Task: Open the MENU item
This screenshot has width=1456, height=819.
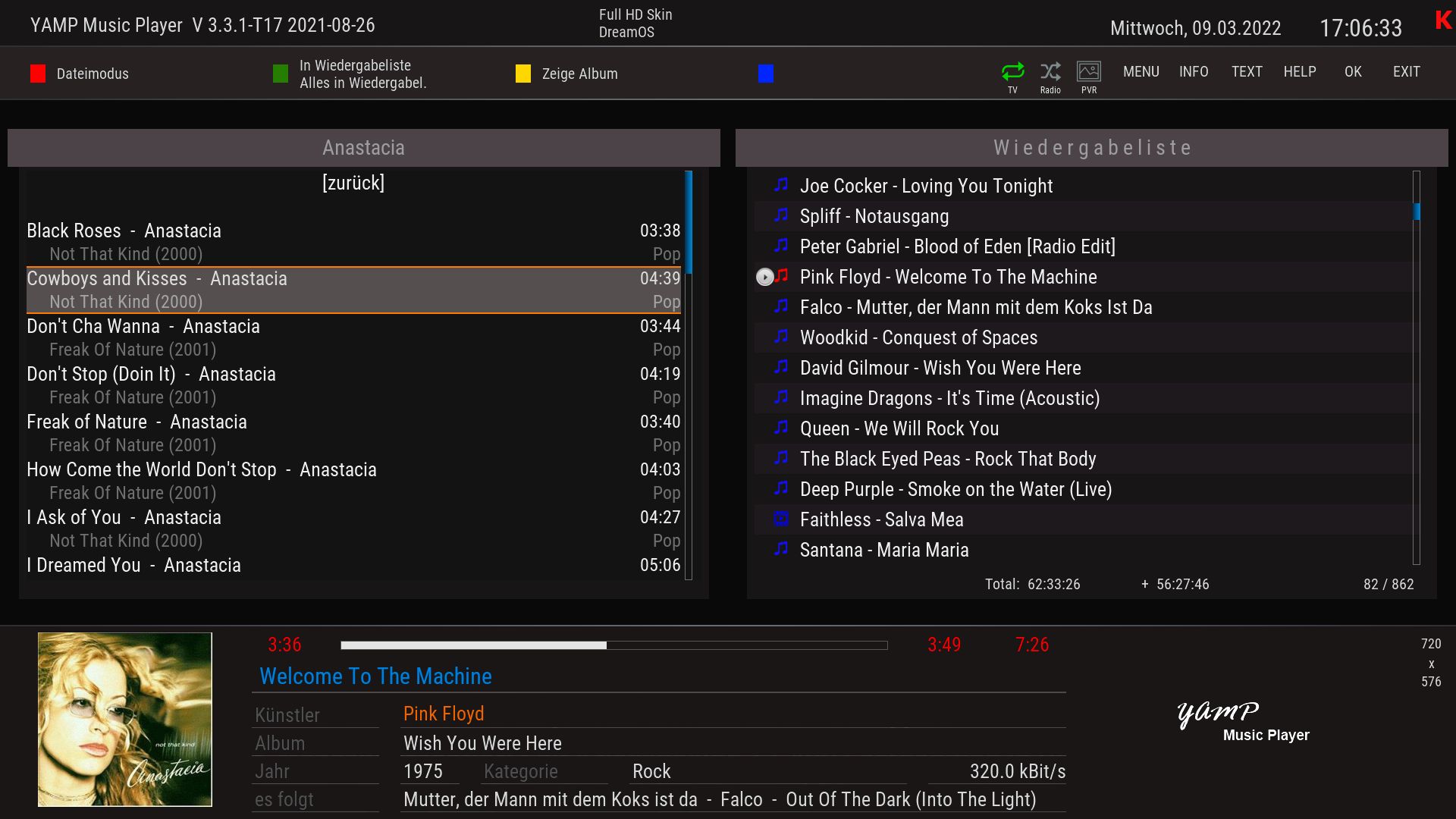Action: point(1141,71)
